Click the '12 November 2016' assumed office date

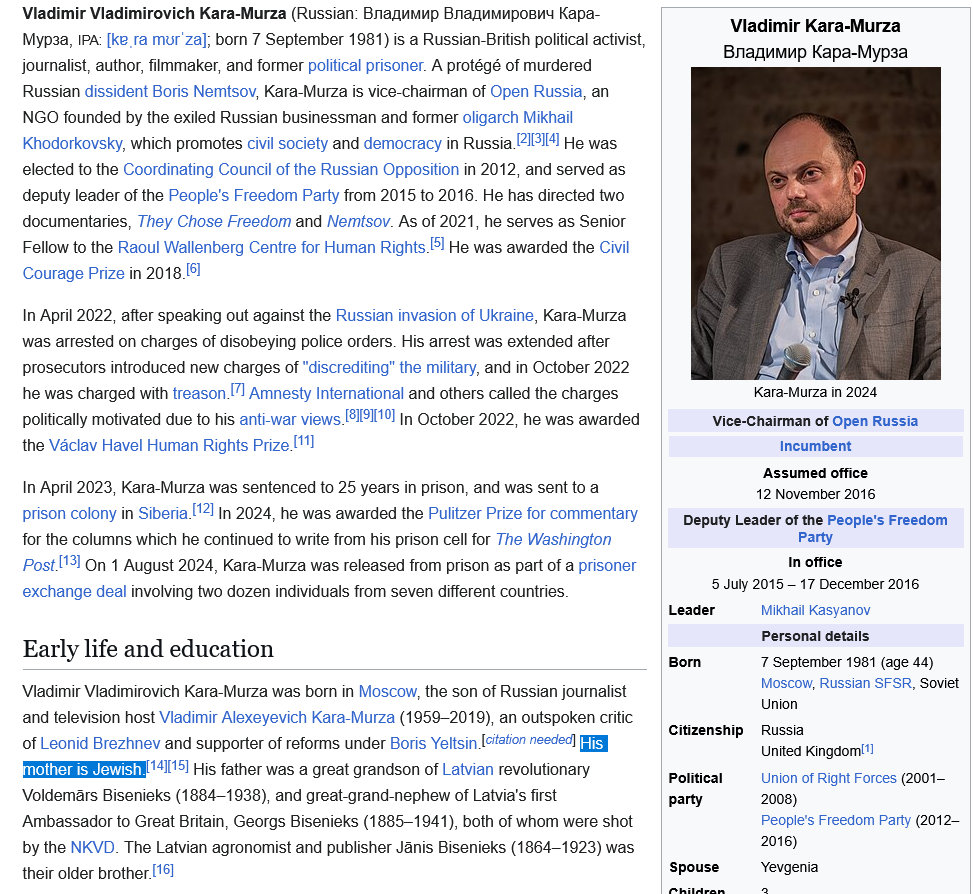815,495
